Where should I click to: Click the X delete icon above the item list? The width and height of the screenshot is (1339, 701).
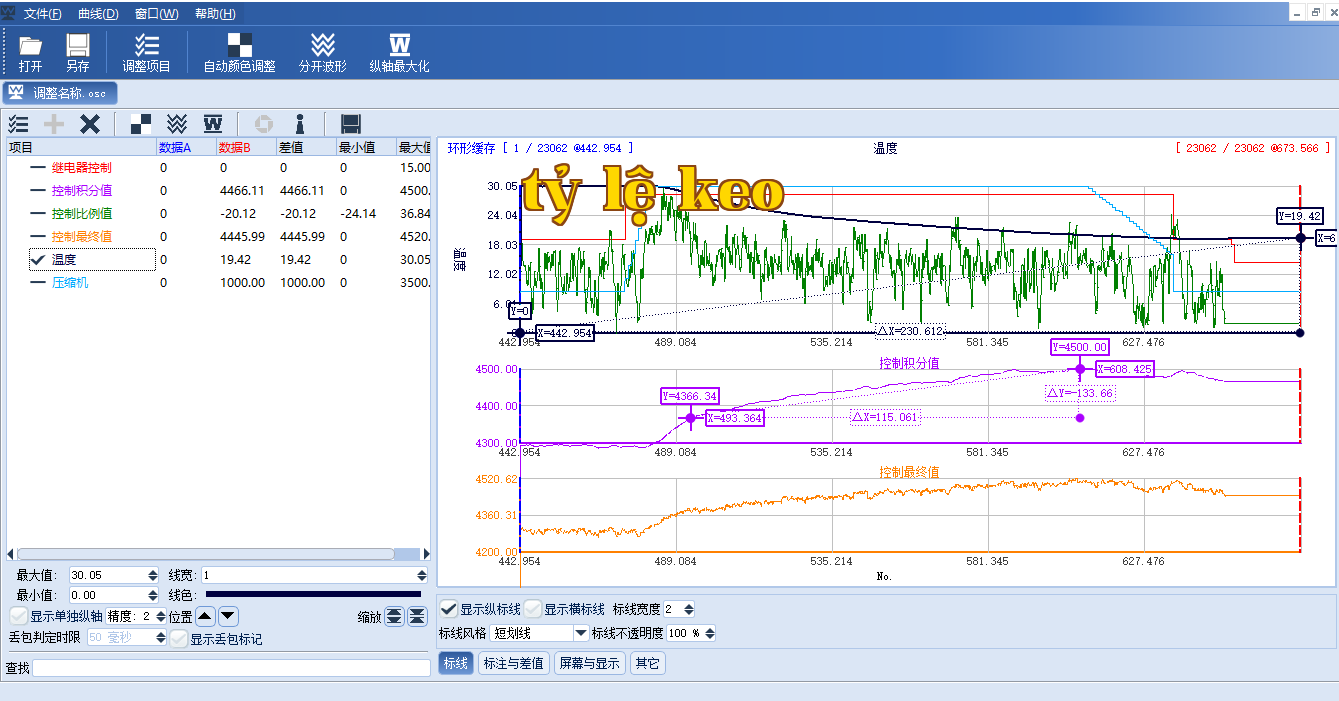click(90, 124)
